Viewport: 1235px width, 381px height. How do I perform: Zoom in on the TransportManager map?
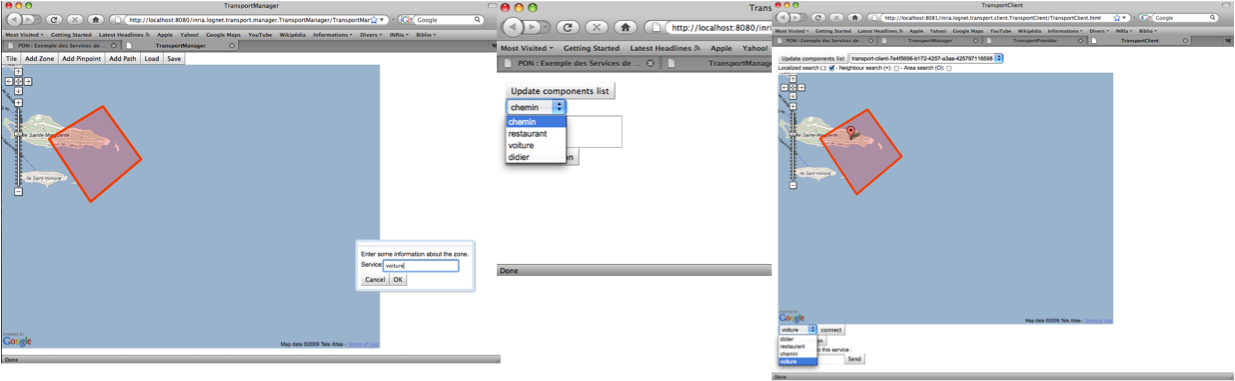point(18,103)
